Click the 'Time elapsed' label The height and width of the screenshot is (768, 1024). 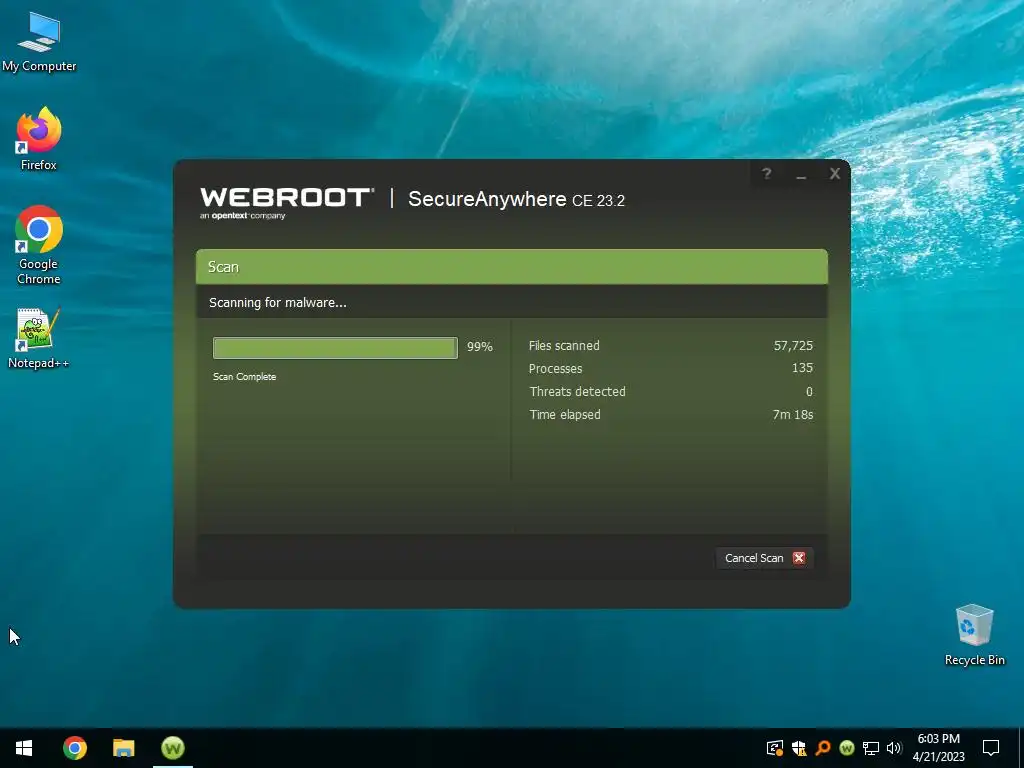point(565,415)
